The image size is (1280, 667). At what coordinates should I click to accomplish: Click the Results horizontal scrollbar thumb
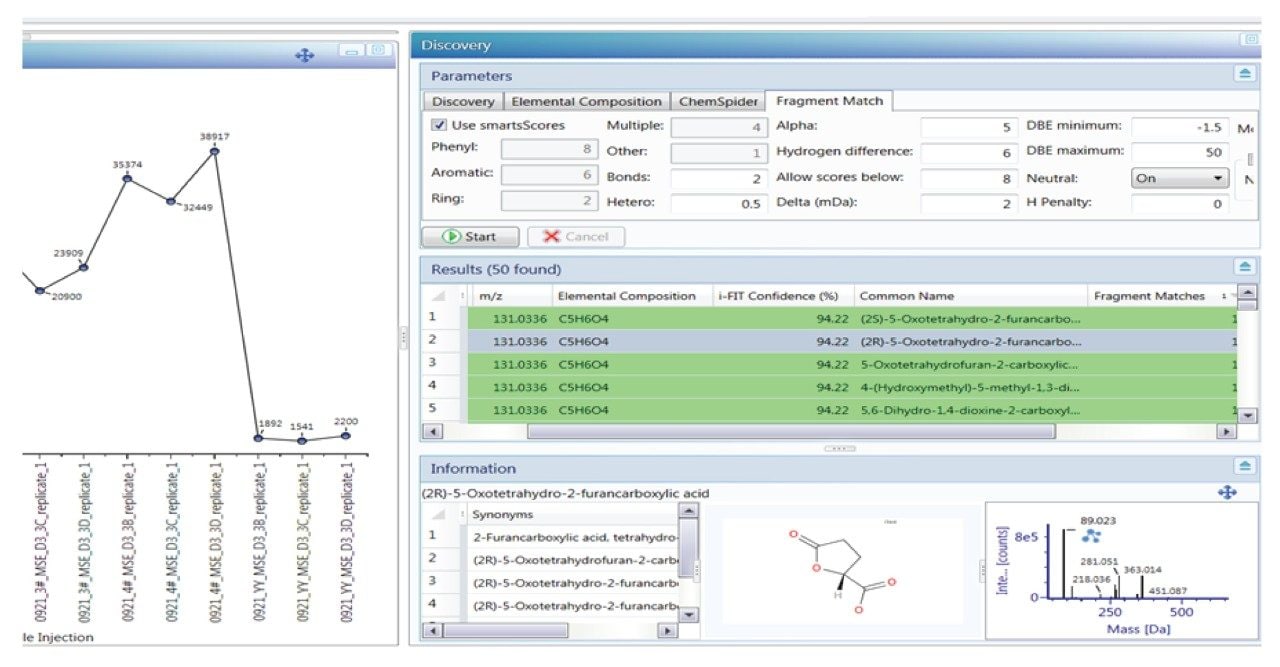[790, 432]
